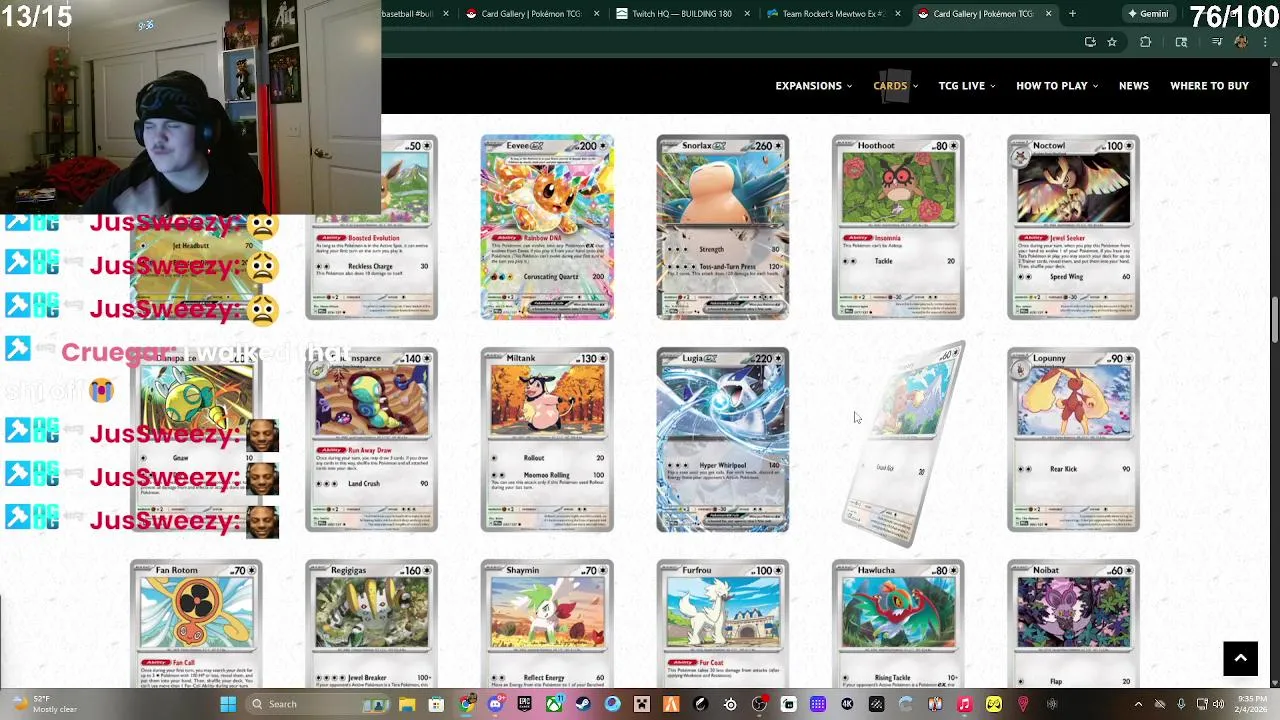Screen dimensions: 1280x720
Task: Click the page vertical scrollbar thumb
Action: coord(1274,320)
